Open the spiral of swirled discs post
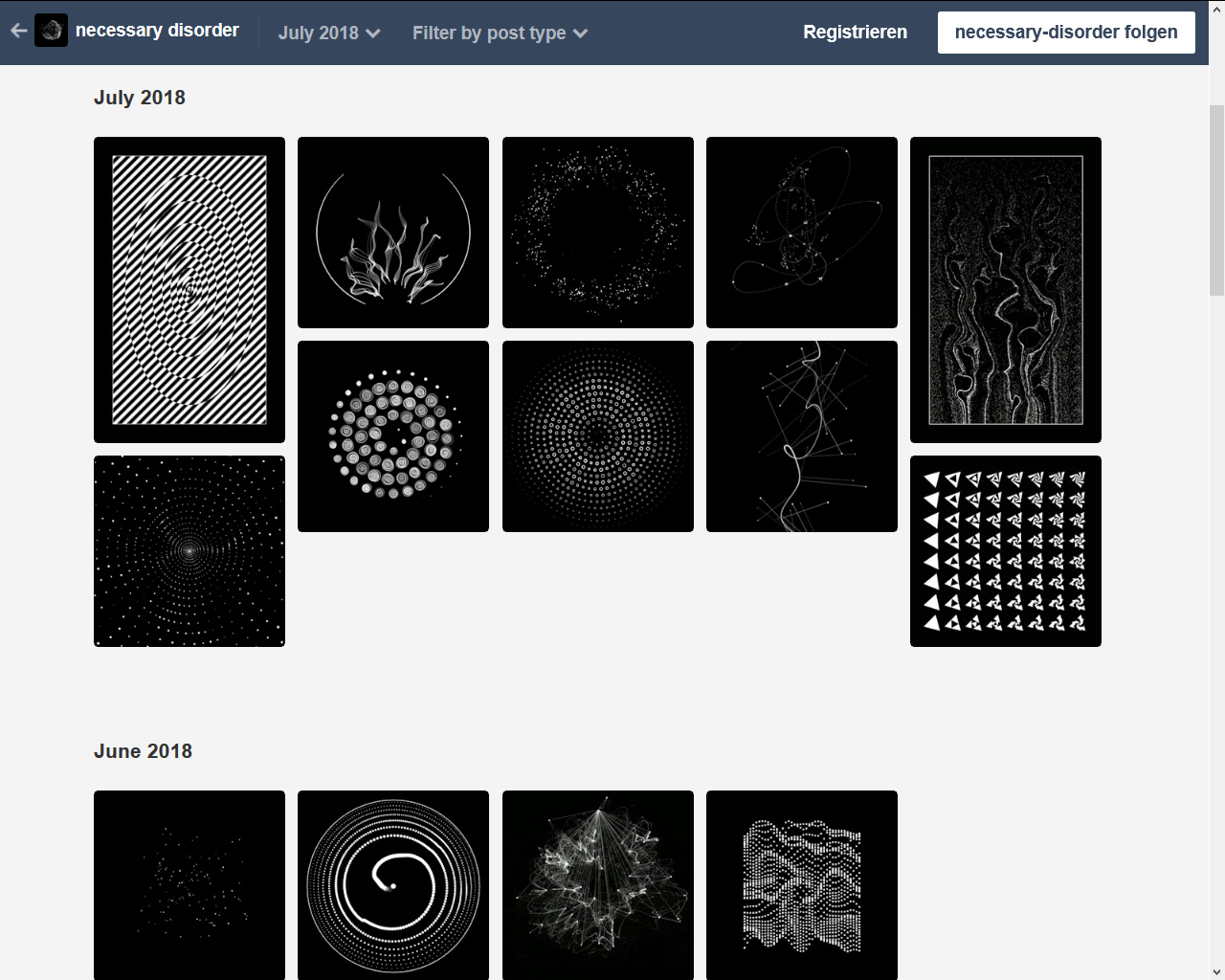This screenshot has width=1225, height=980. click(x=393, y=436)
